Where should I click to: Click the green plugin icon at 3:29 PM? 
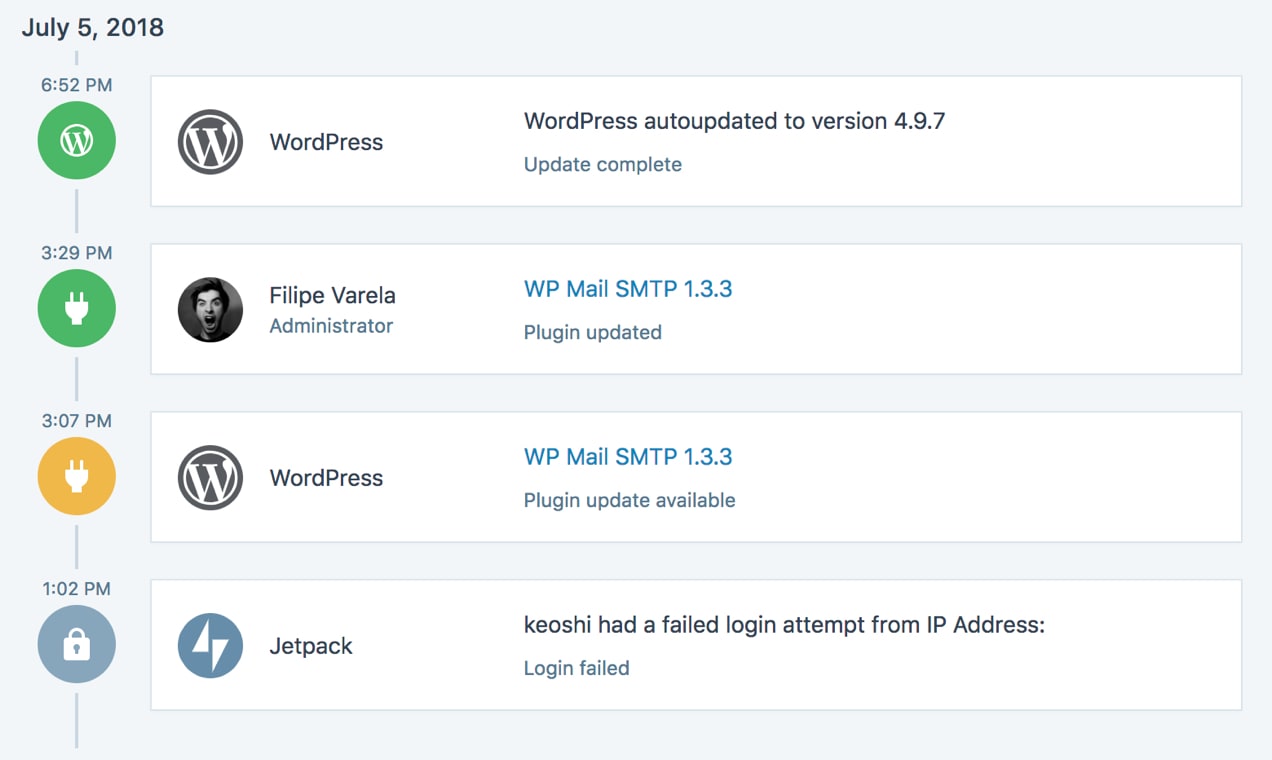[x=77, y=309]
